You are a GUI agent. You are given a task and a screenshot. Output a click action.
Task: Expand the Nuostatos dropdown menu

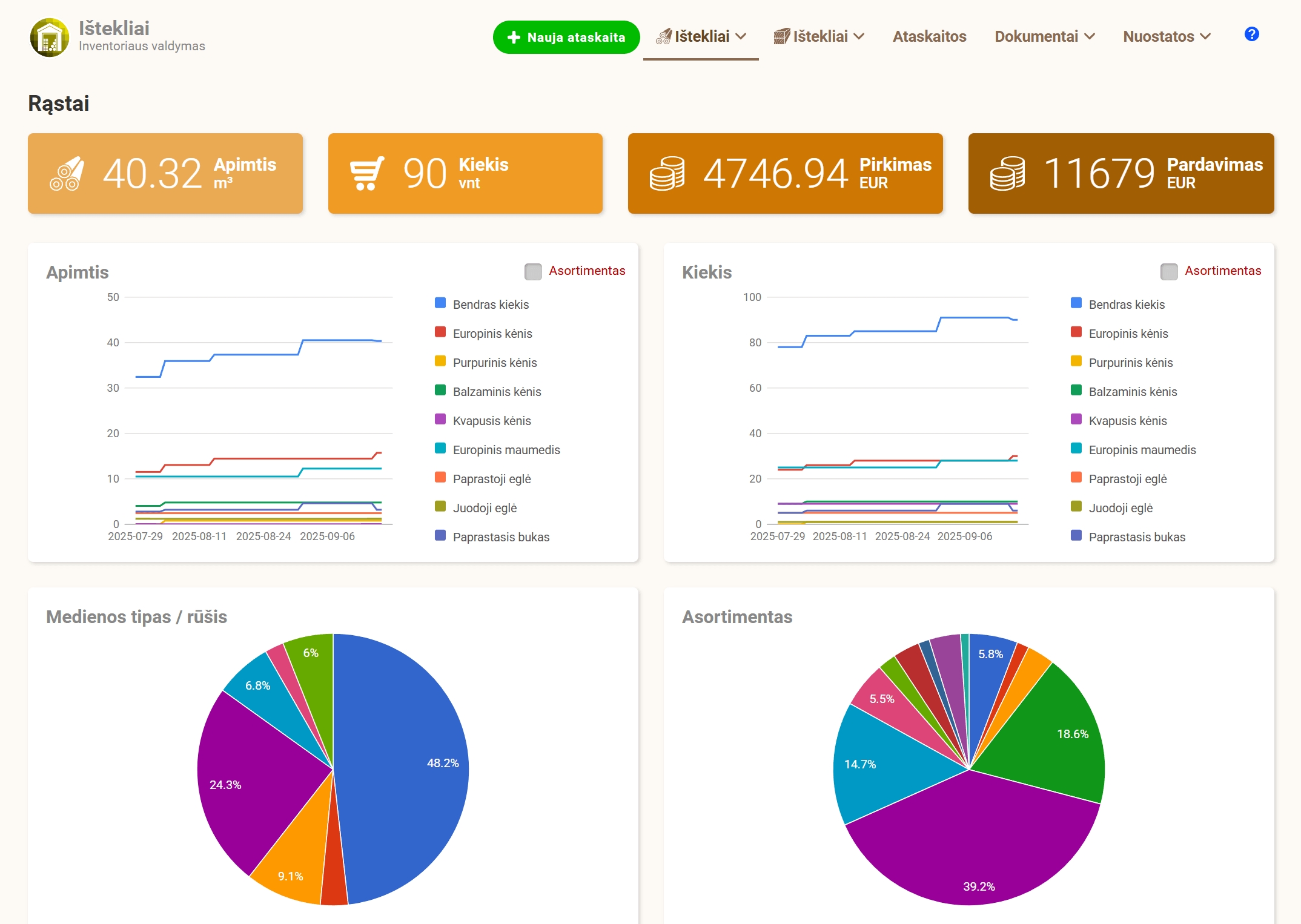1167,36
